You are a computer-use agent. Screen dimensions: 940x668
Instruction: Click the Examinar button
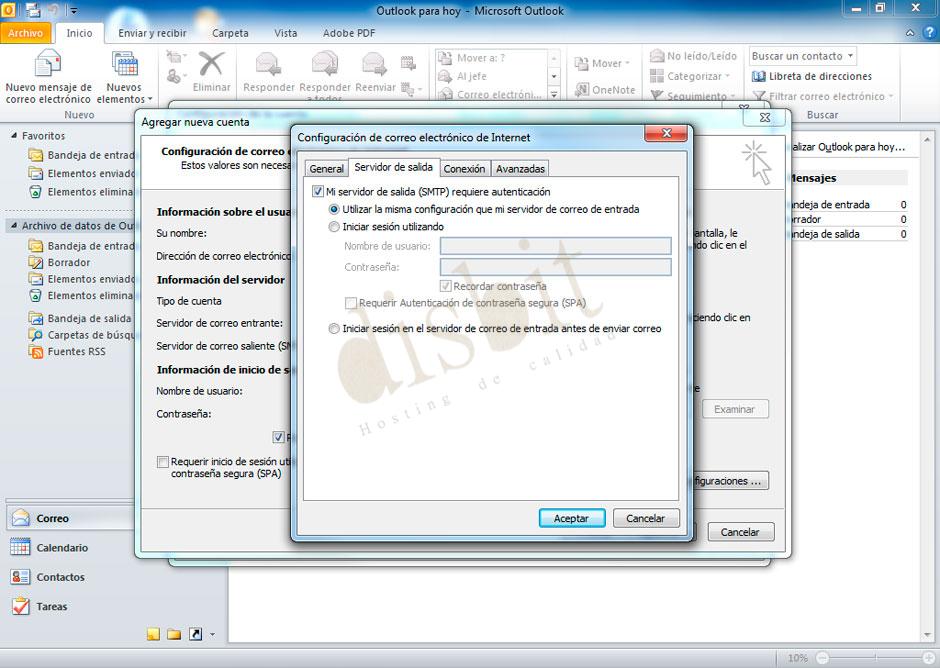[x=735, y=408]
